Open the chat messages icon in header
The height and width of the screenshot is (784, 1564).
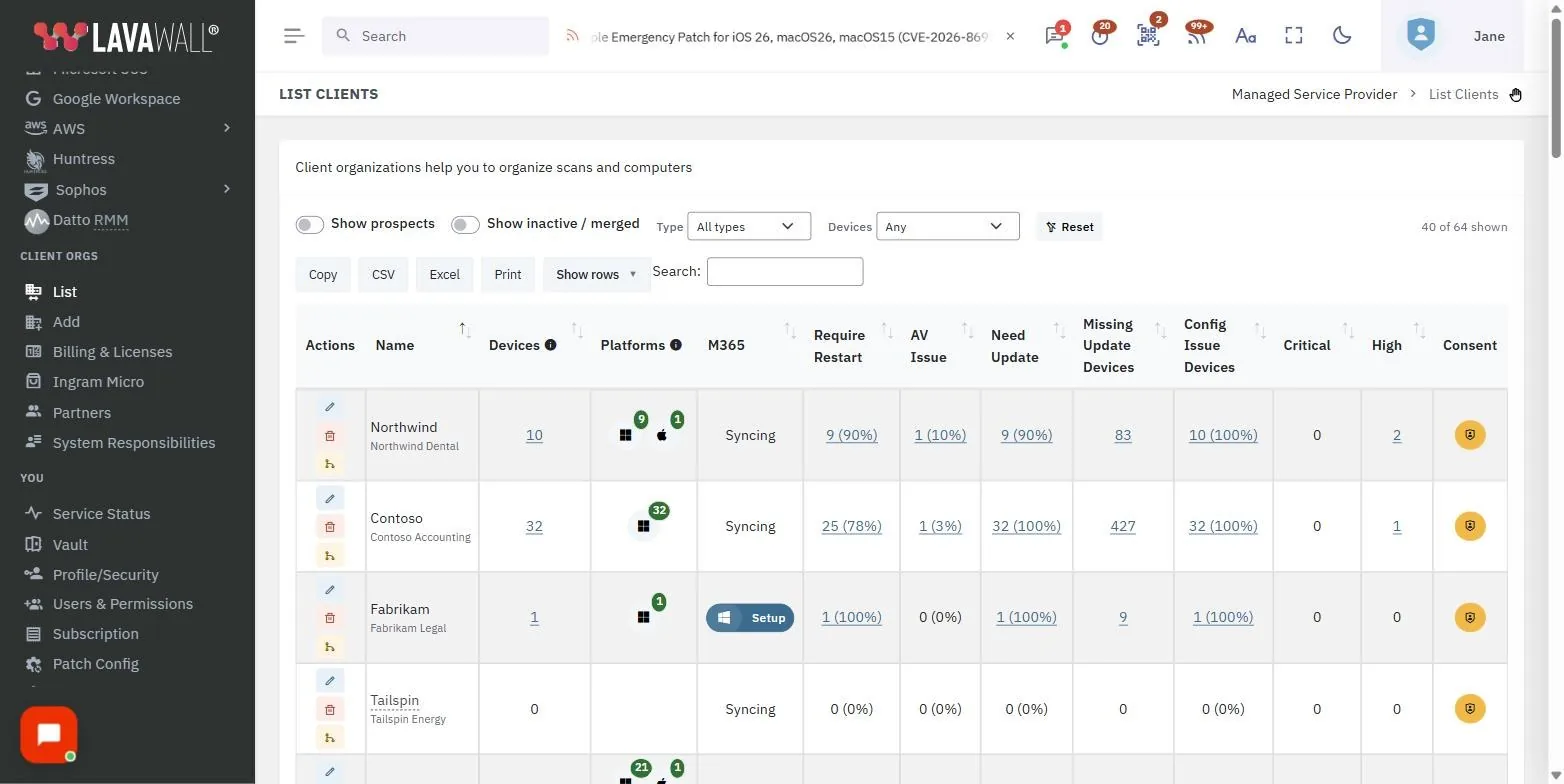[x=1054, y=36]
